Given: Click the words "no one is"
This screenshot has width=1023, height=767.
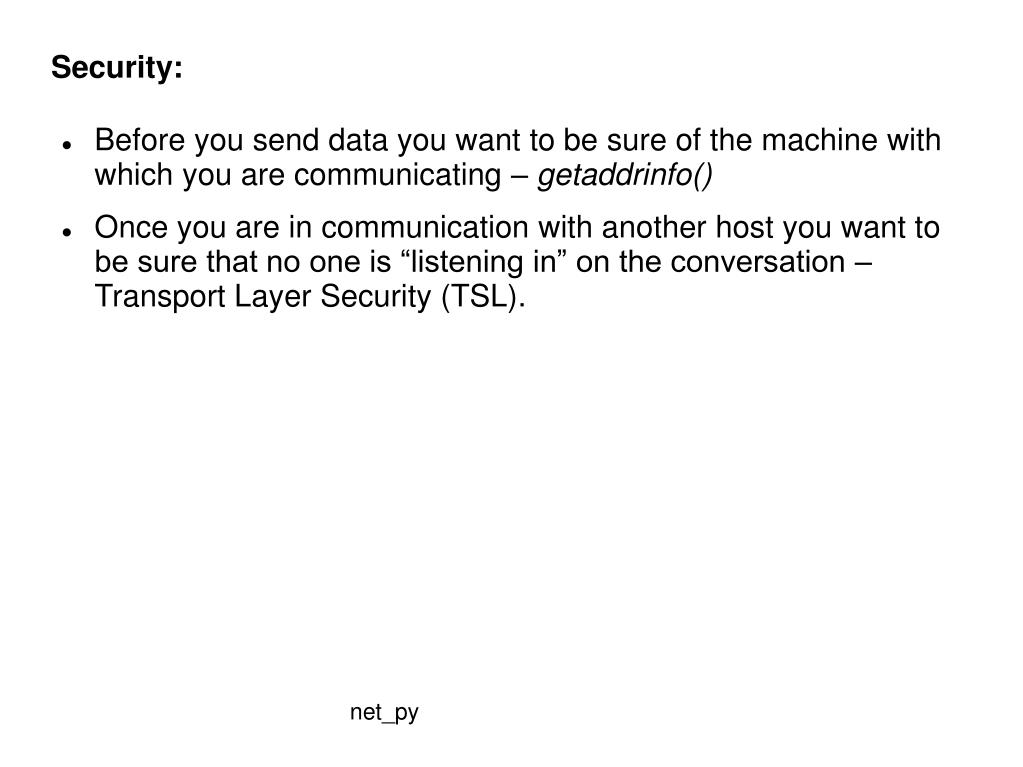Looking at the screenshot, I should pyautogui.click(x=328, y=262).
